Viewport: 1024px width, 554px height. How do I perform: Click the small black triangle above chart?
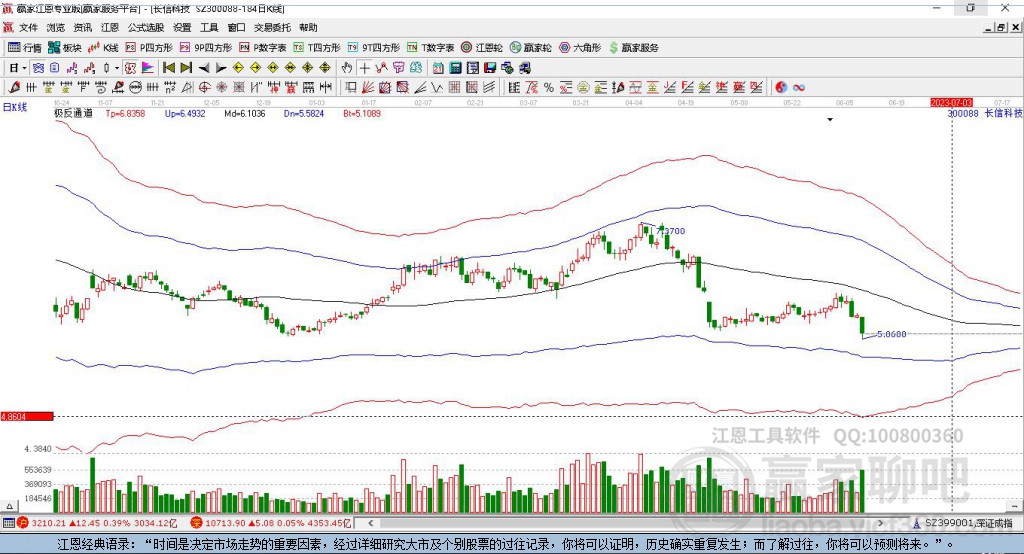point(830,120)
